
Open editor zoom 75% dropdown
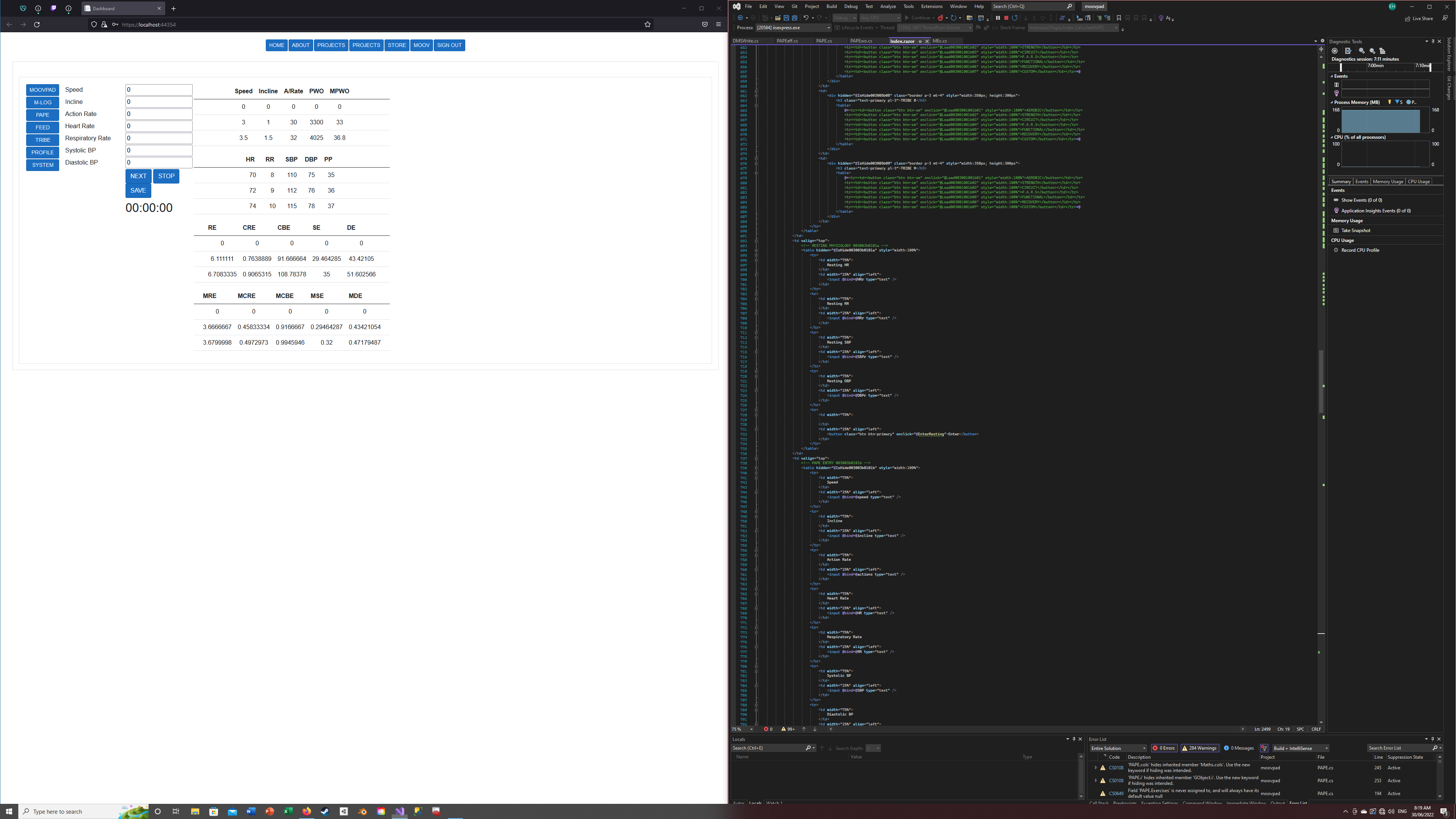click(x=743, y=729)
